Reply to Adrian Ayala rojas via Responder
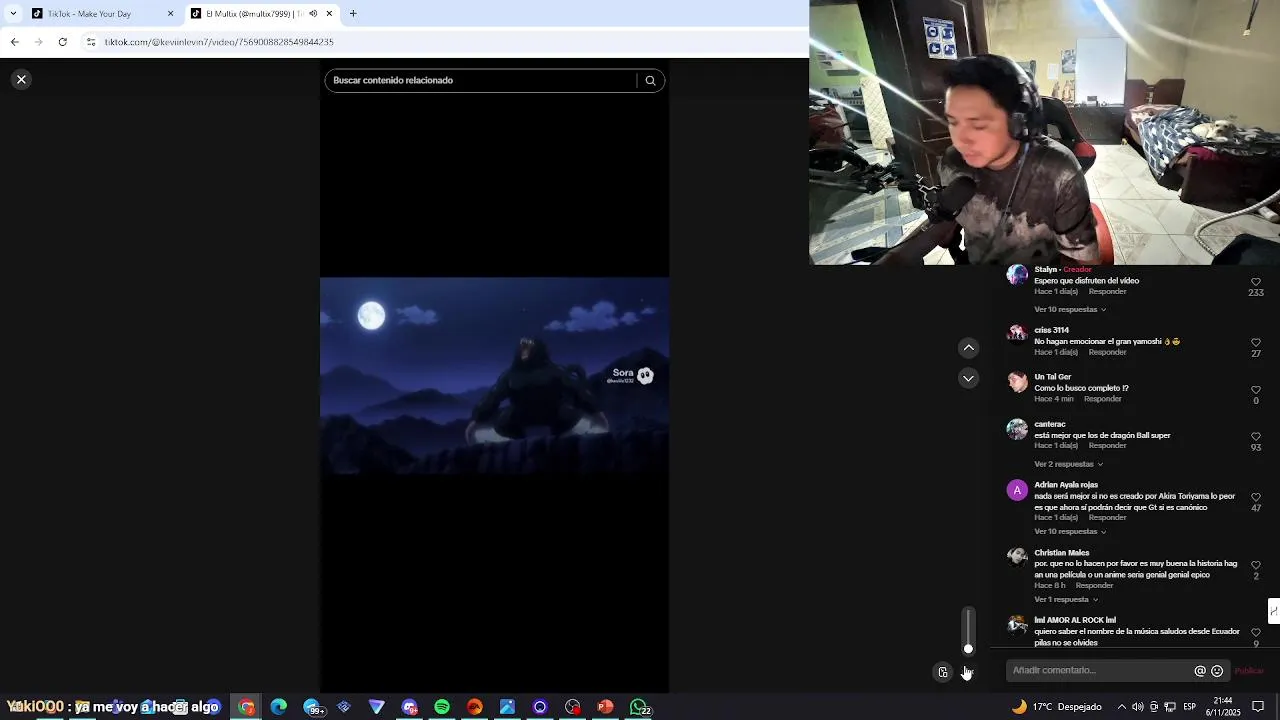The height and width of the screenshot is (720, 1280). pyautogui.click(x=1107, y=518)
